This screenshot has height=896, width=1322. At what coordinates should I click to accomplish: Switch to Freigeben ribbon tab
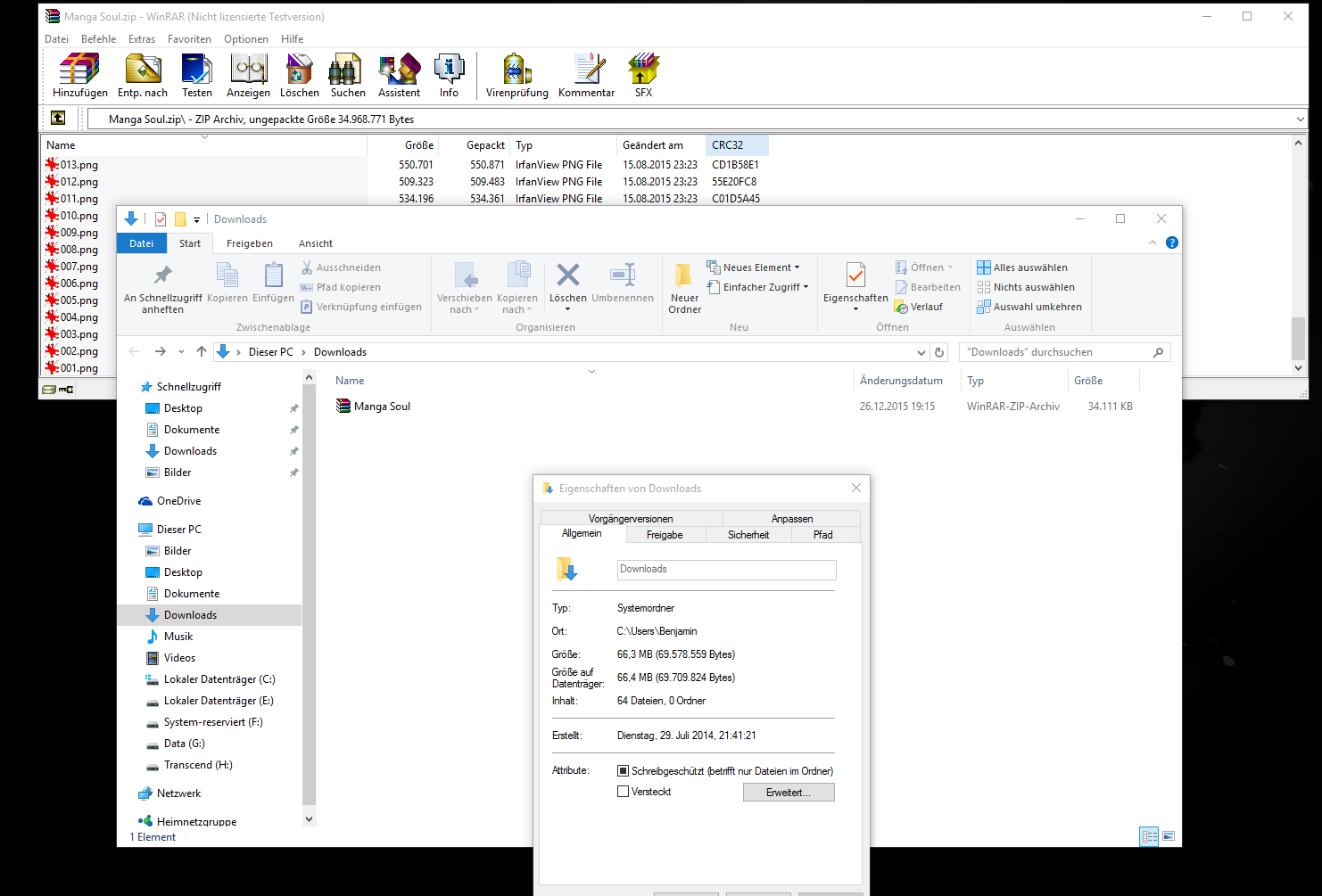coord(250,243)
